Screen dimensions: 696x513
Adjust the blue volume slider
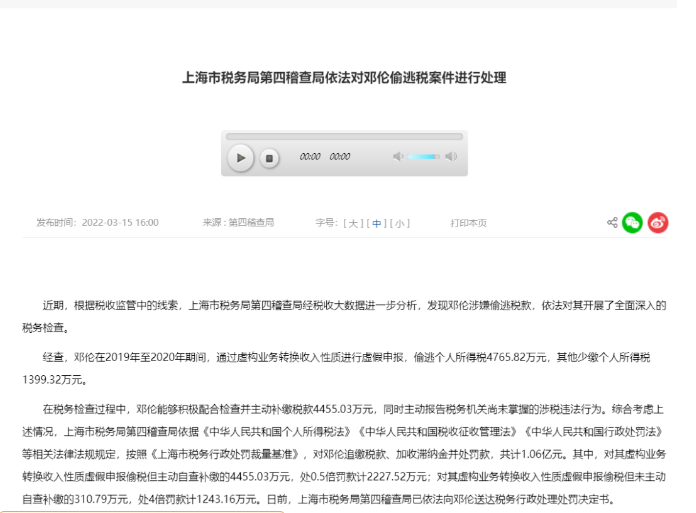[x=423, y=157]
